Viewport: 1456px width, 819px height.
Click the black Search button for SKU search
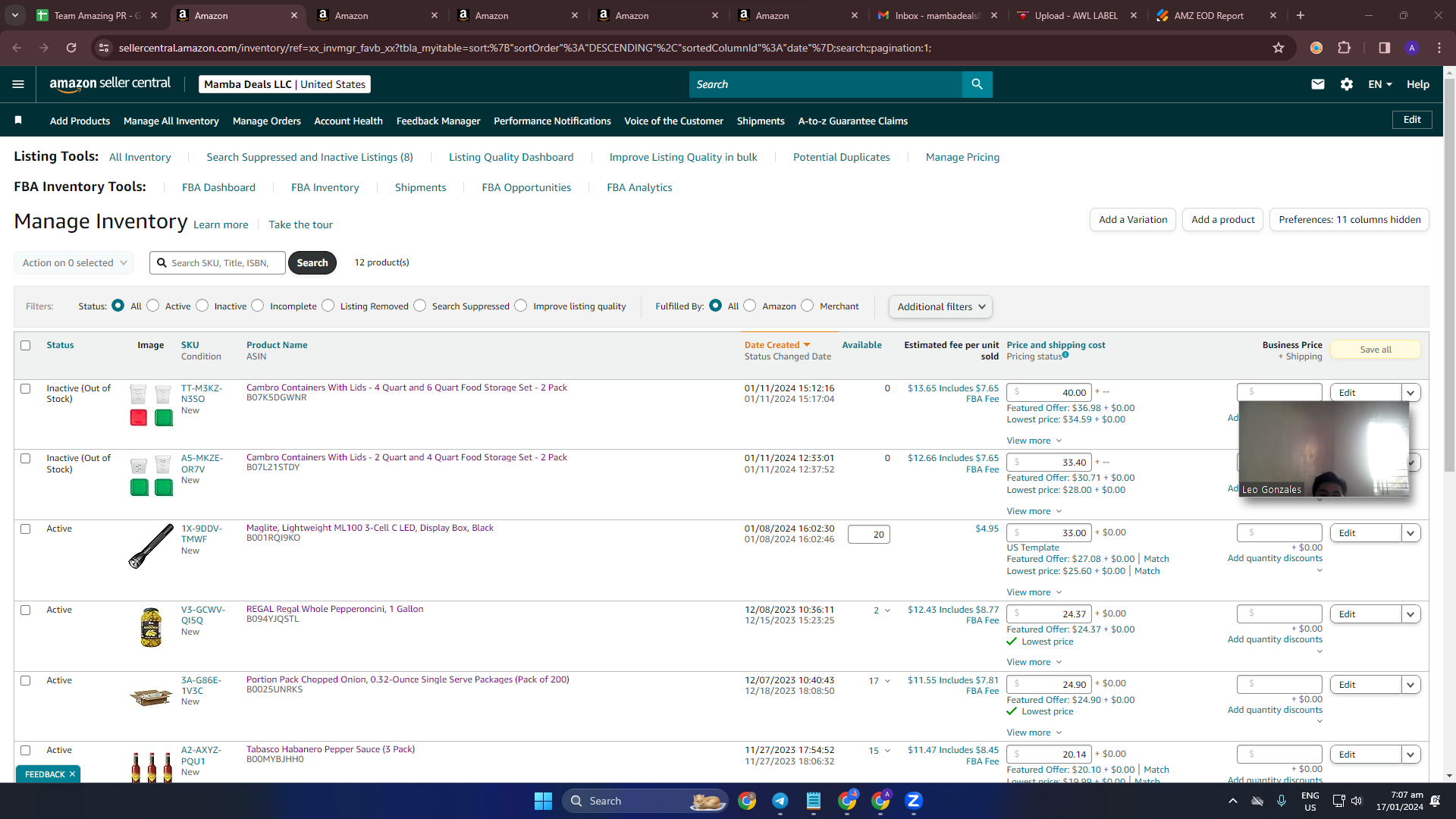tap(312, 262)
